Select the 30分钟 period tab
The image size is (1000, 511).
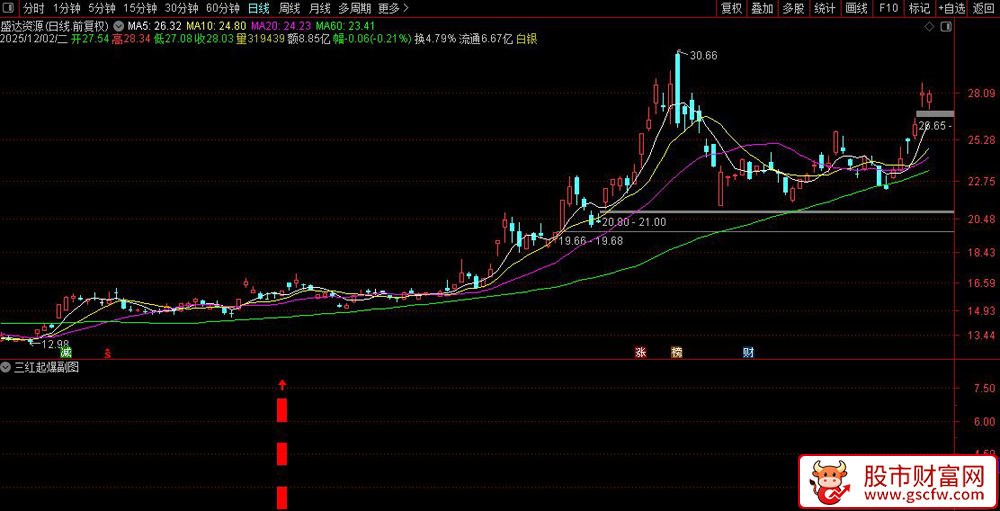pos(181,8)
